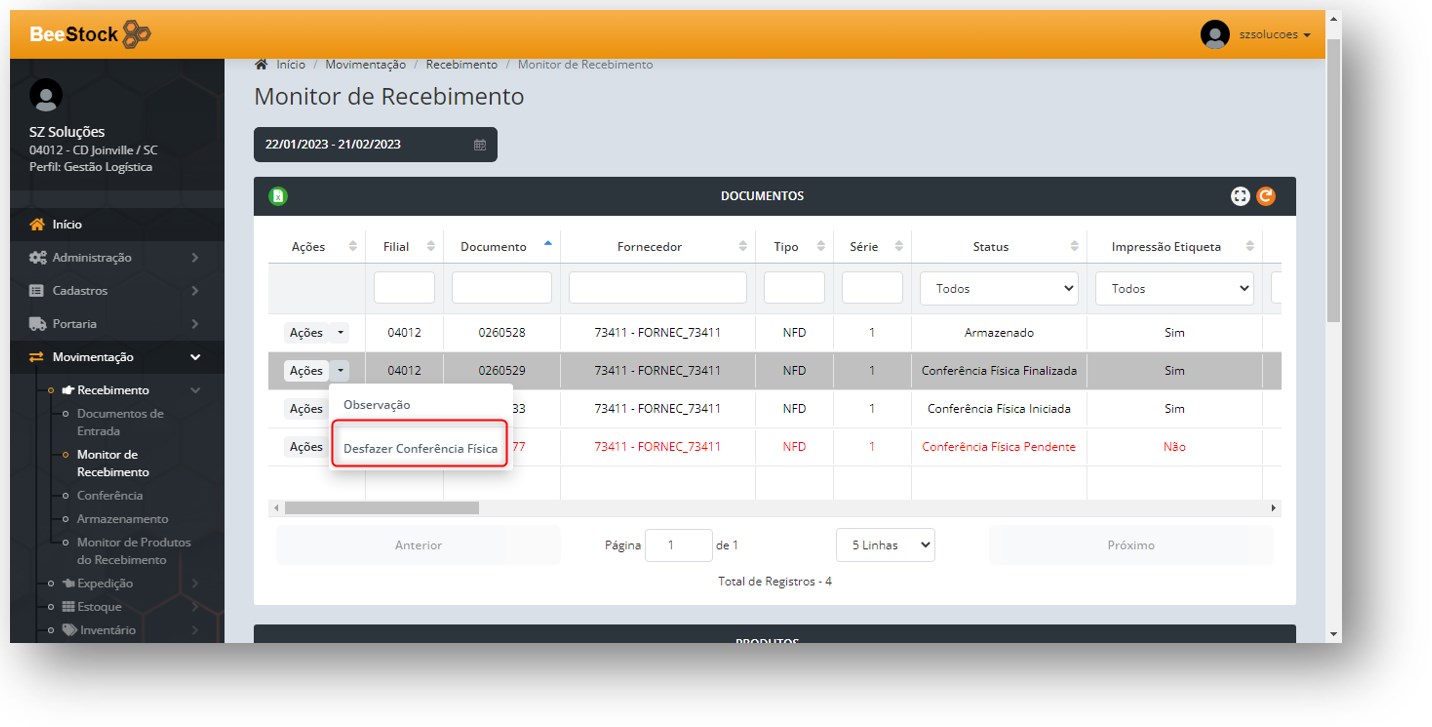Select Desfazer Conferência Física menu option
The image size is (1432, 727).
(420, 449)
